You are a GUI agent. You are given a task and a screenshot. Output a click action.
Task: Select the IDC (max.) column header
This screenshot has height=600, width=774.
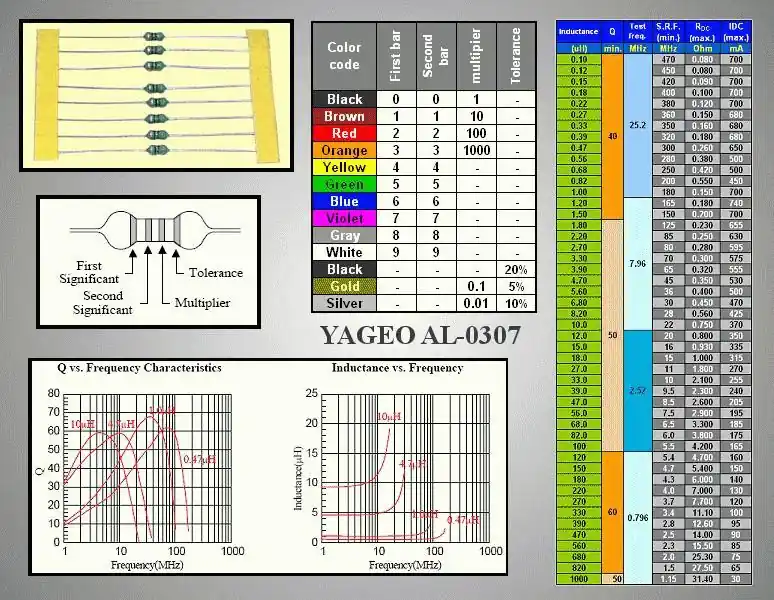point(736,31)
